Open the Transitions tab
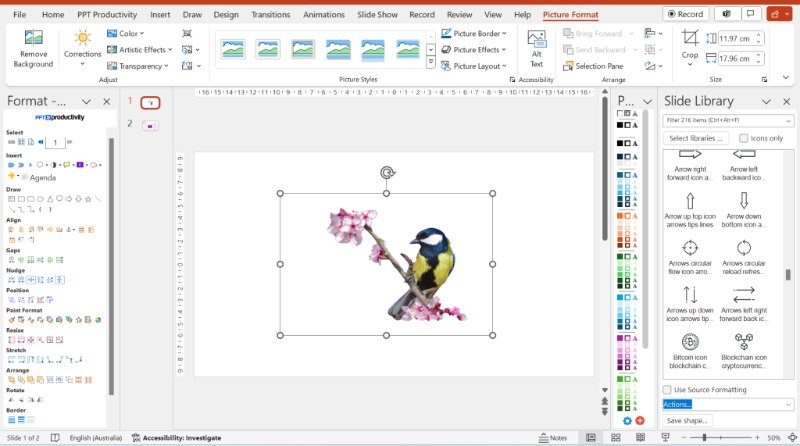The image size is (800, 446). 271,15
